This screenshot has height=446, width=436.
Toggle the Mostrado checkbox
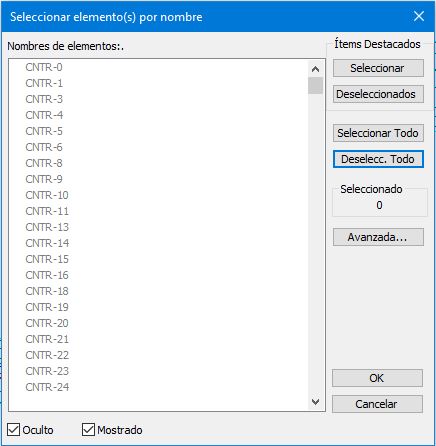pyautogui.click(x=88, y=430)
